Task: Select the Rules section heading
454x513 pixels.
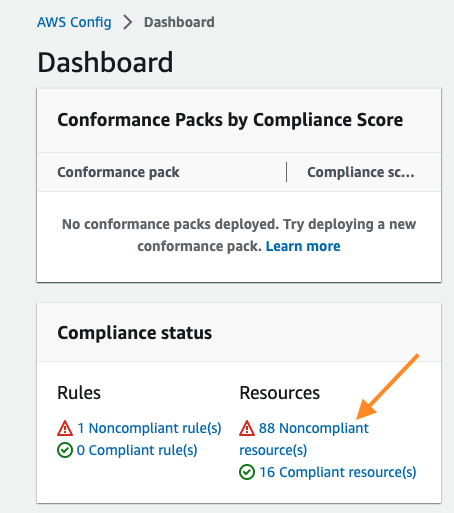Action: tap(79, 393)
